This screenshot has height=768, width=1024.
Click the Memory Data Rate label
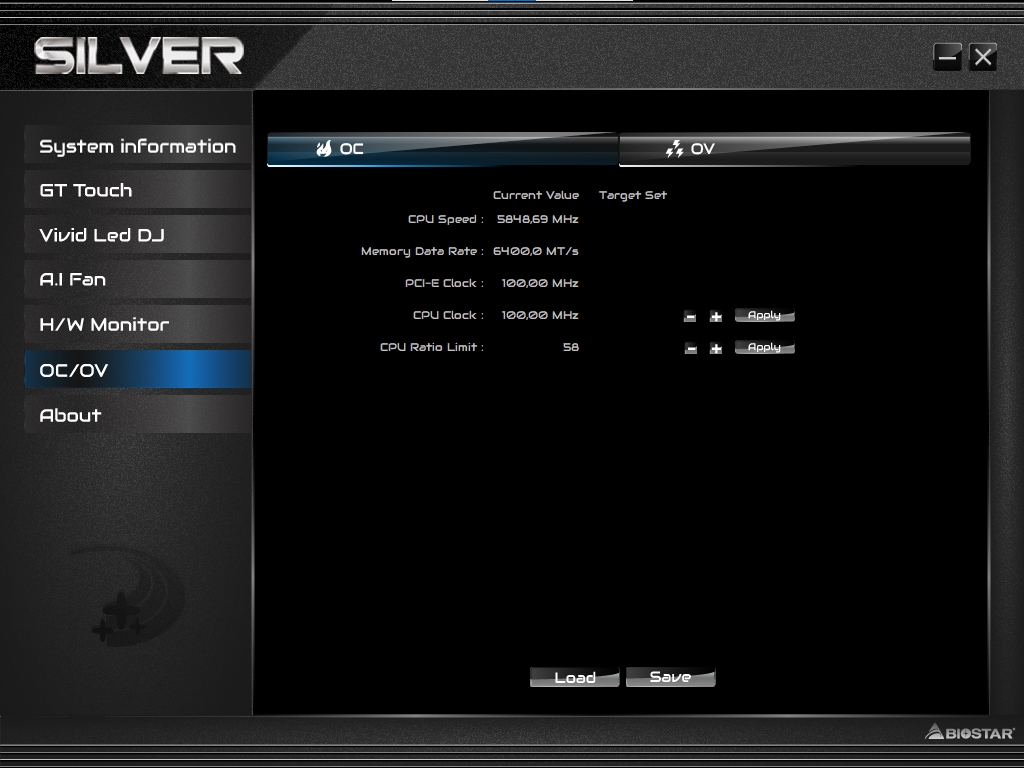coord(423,251)
